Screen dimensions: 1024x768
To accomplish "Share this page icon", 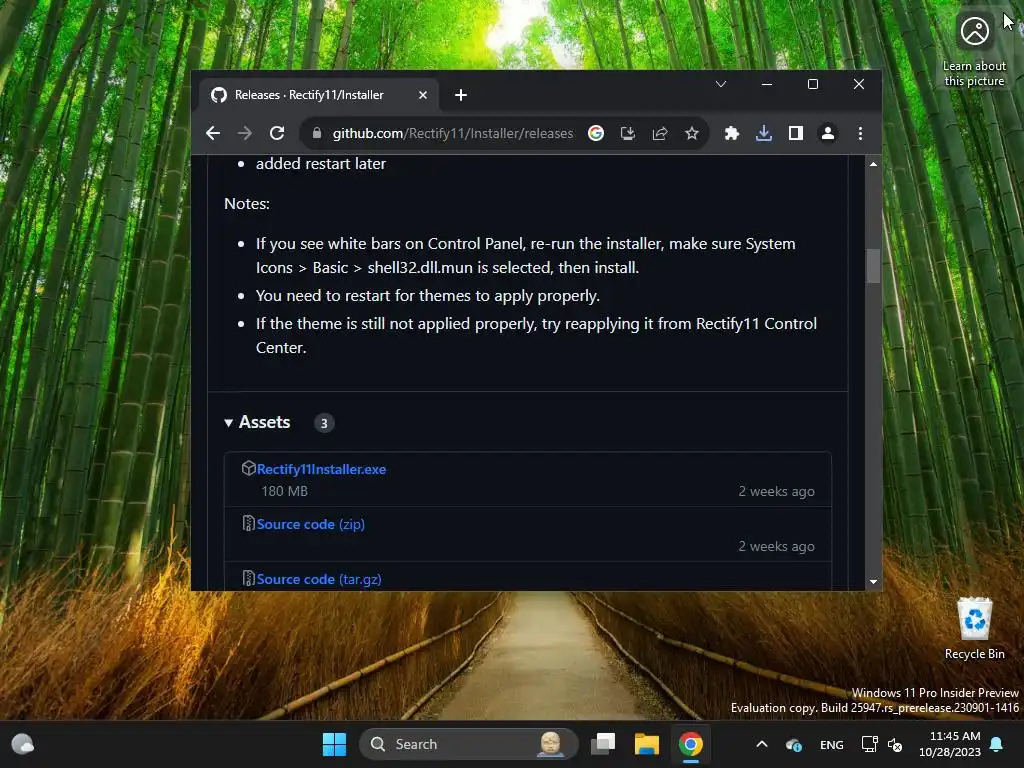I will click(x=660, y=133).
